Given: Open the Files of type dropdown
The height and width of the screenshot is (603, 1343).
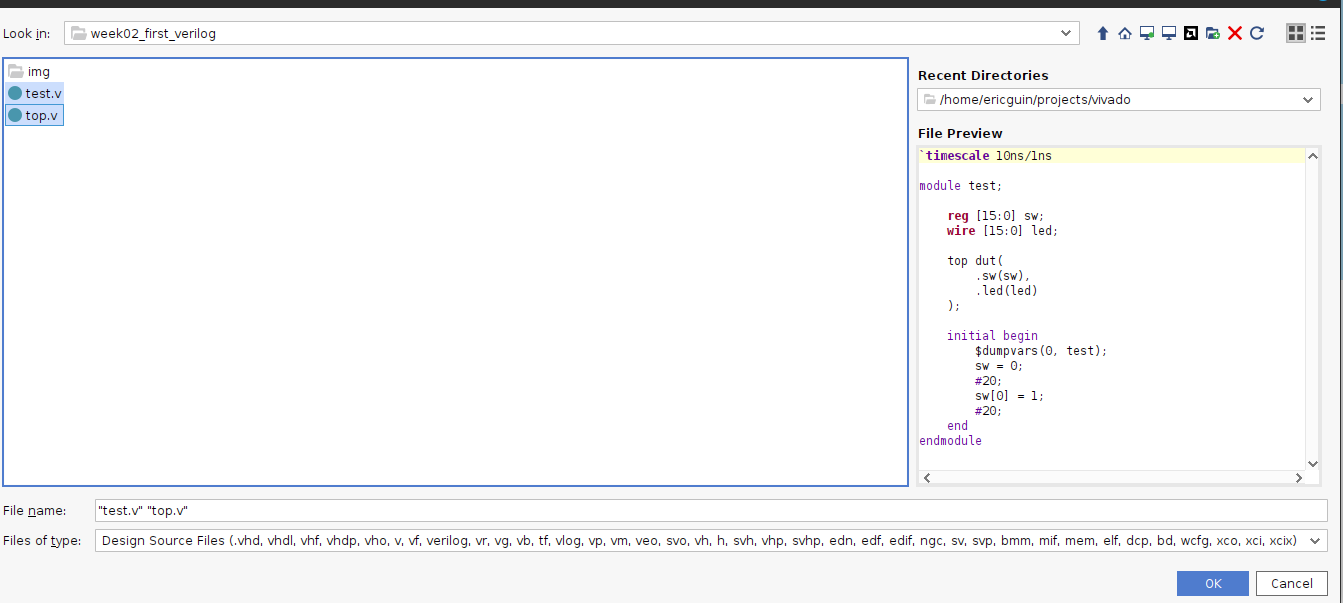Looking at the screenshot, I should (1315, 541).
